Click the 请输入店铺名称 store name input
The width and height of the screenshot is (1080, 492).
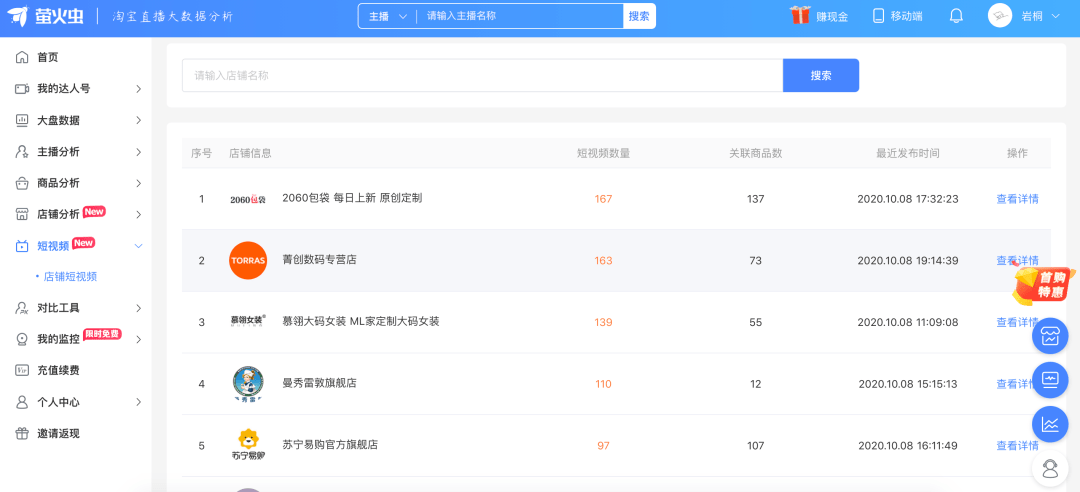[481, 76]
